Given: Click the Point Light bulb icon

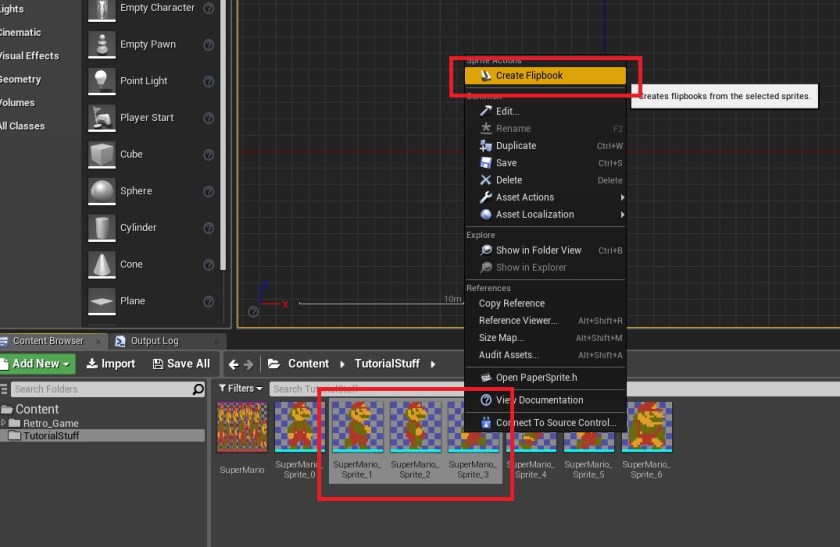Looking at the screenshot, I should pos(102,81).
